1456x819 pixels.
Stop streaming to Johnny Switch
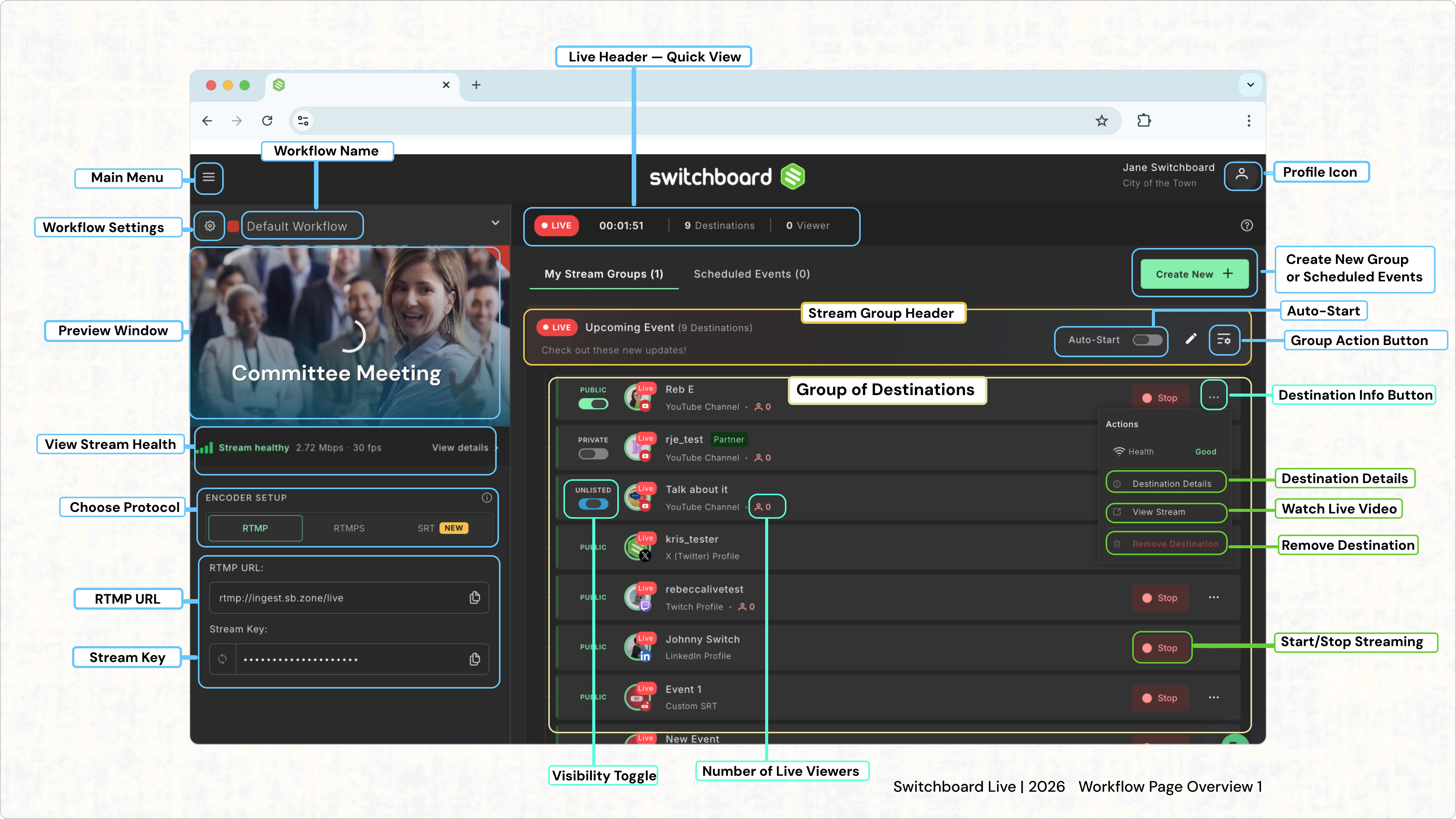click(1160, 648)
